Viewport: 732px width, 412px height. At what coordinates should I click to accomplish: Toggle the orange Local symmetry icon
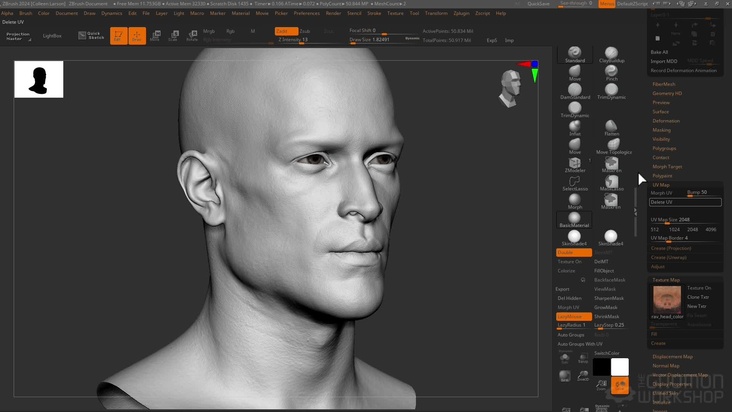620,385
